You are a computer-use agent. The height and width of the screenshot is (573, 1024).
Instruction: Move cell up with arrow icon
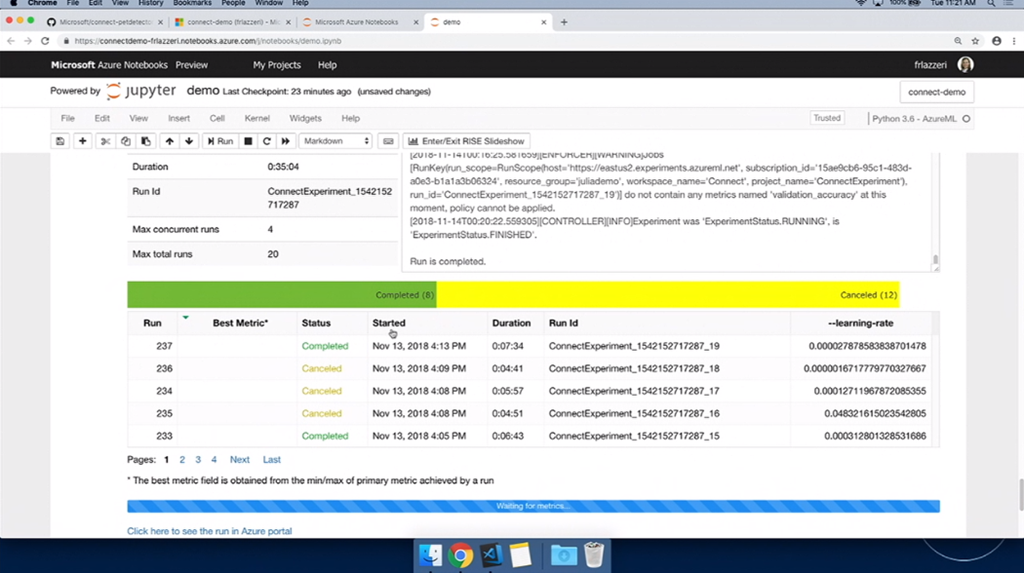(x=170, y=141)
